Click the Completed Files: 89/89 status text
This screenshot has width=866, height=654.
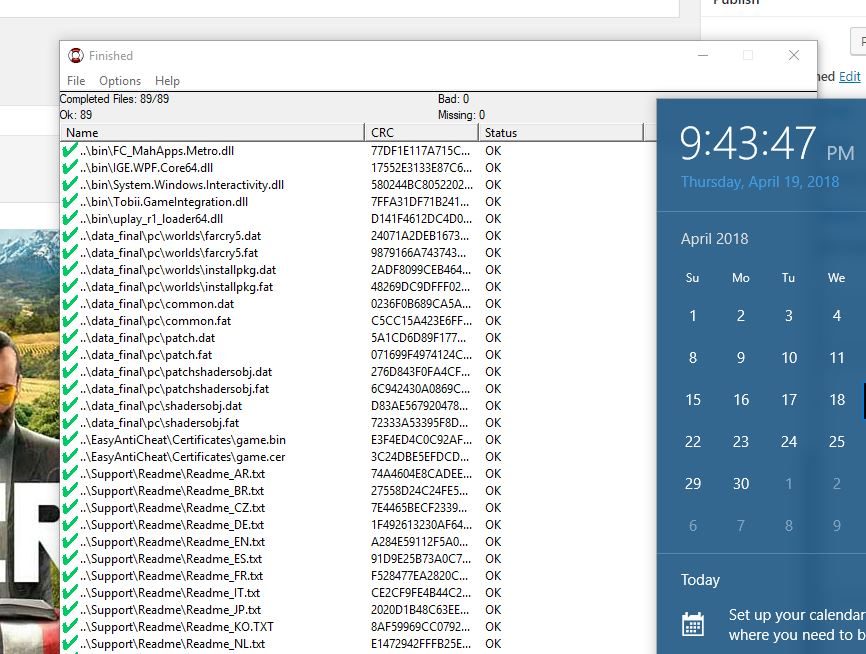click(x=114, y=99)
